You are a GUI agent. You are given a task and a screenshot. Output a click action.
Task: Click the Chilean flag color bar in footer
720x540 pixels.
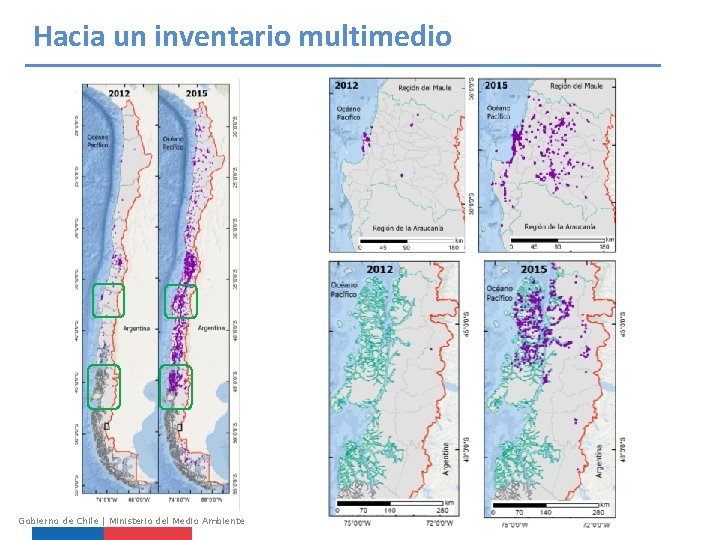(112, 534)
